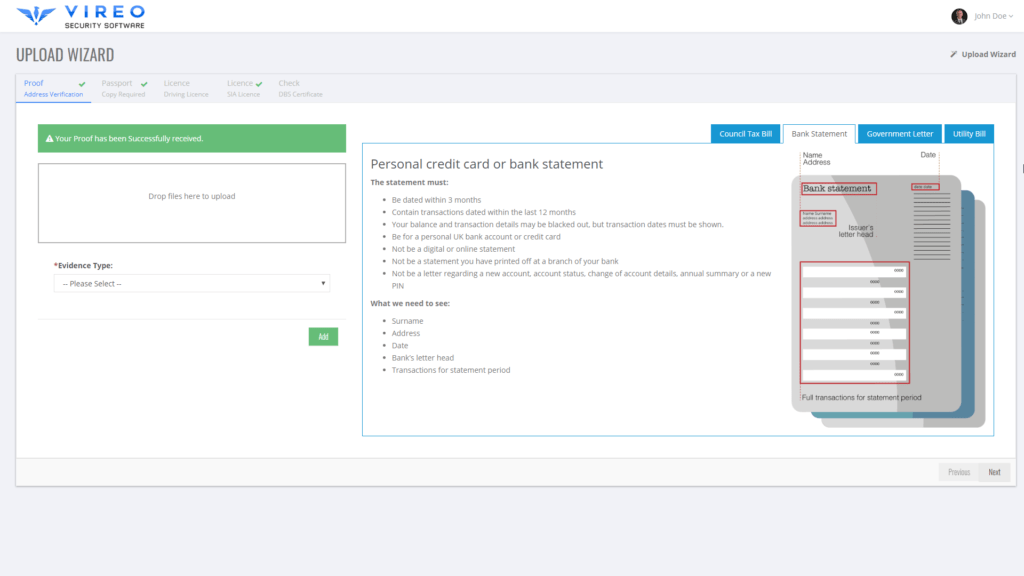This screenshot has height=576, width=1024.
Task: Click the green checkmark on the Proof step
Action: point(81,83)
